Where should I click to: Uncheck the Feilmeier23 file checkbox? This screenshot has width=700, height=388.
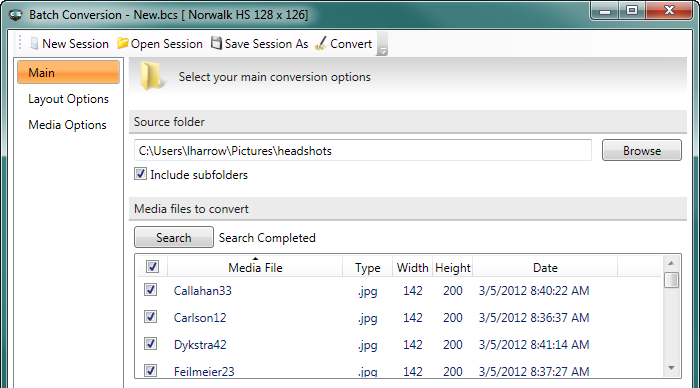click(150, 370)
